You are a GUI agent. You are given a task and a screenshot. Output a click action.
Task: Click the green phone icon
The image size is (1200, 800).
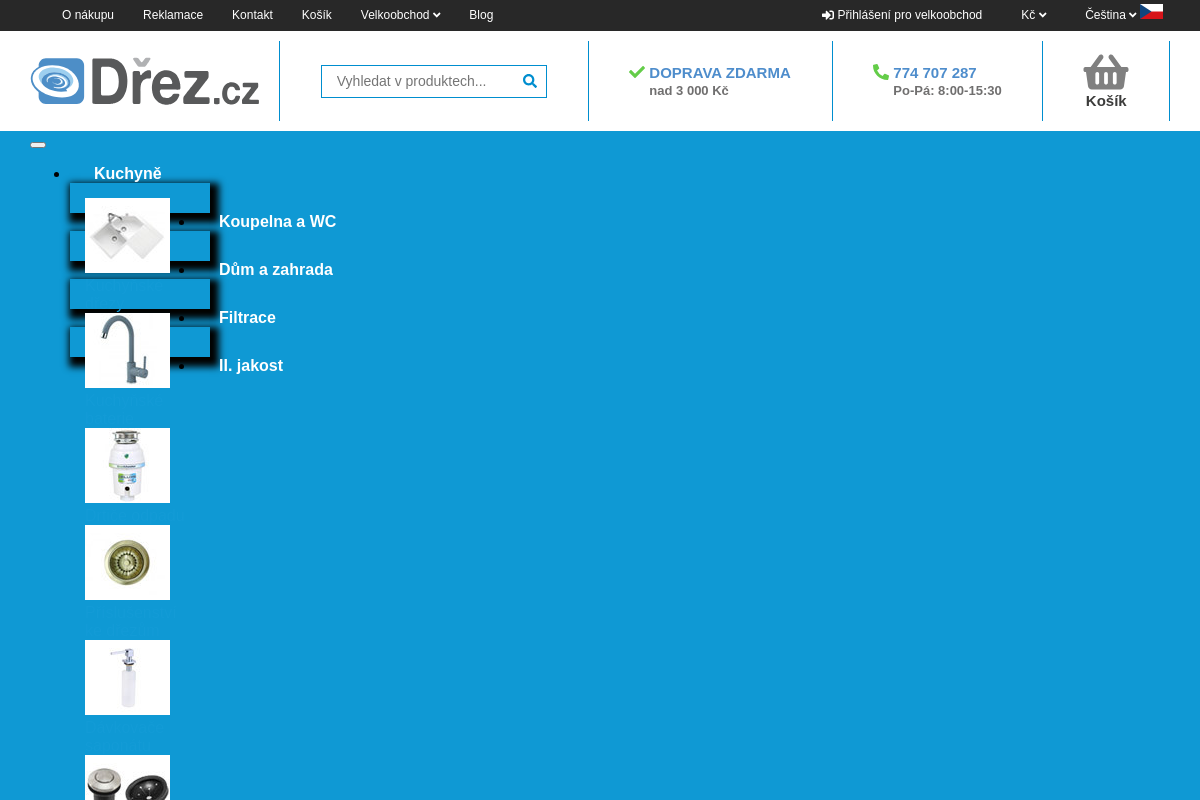point(881,72)
